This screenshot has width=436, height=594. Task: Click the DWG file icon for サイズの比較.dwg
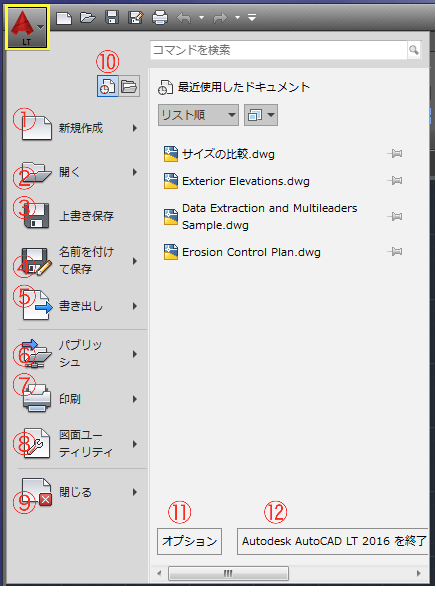170,154
